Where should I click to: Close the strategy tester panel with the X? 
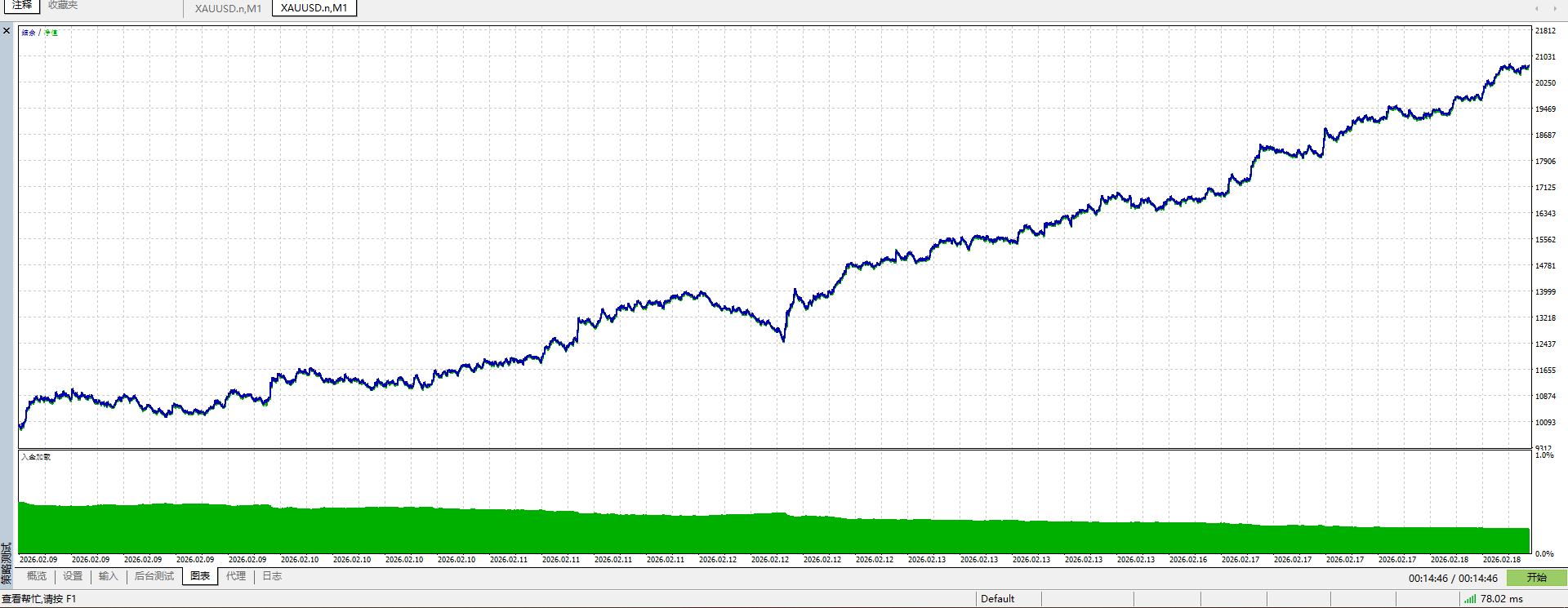click(x=7, y=31)
